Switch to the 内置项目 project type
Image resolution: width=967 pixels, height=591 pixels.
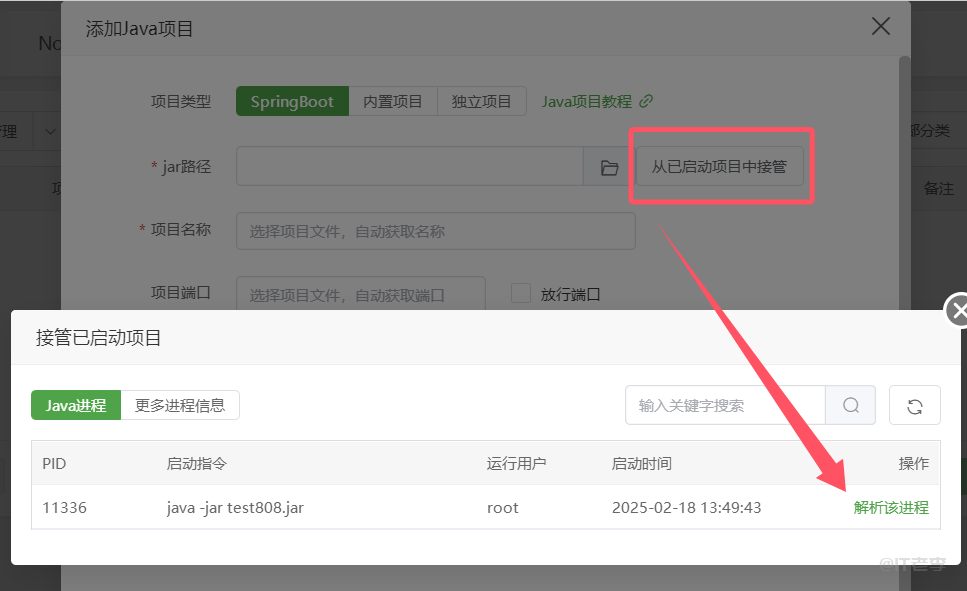pyautogui.click(x=392, y=100)
